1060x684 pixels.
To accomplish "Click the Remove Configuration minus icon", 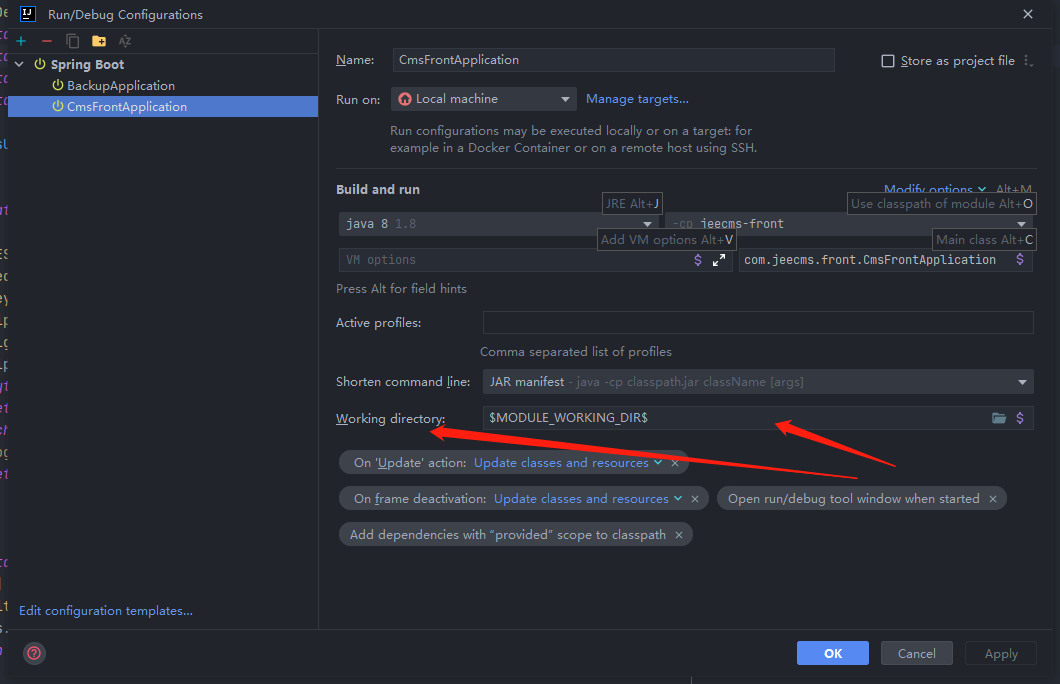I will pos(46,41).
